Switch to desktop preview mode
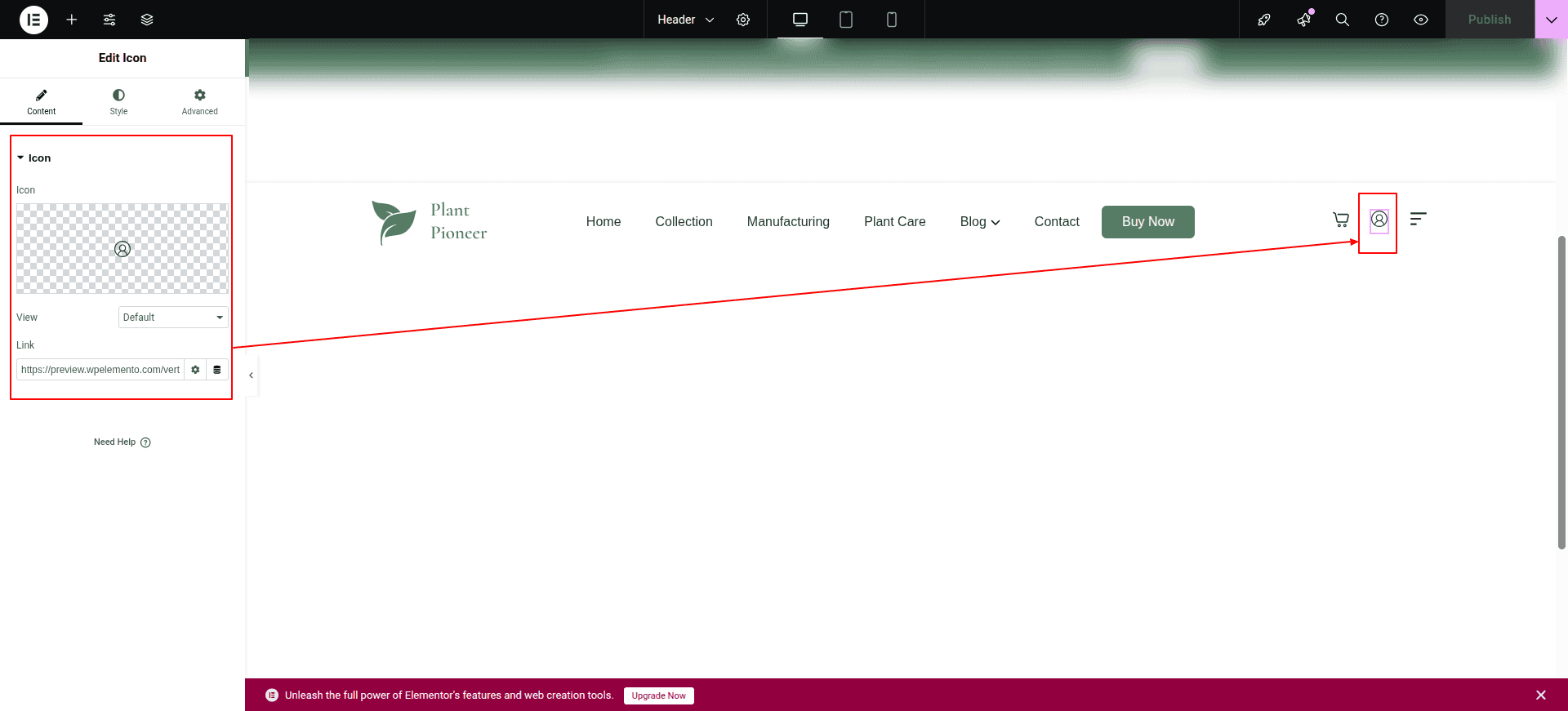1568x711 pixels. tap(800, 20)
